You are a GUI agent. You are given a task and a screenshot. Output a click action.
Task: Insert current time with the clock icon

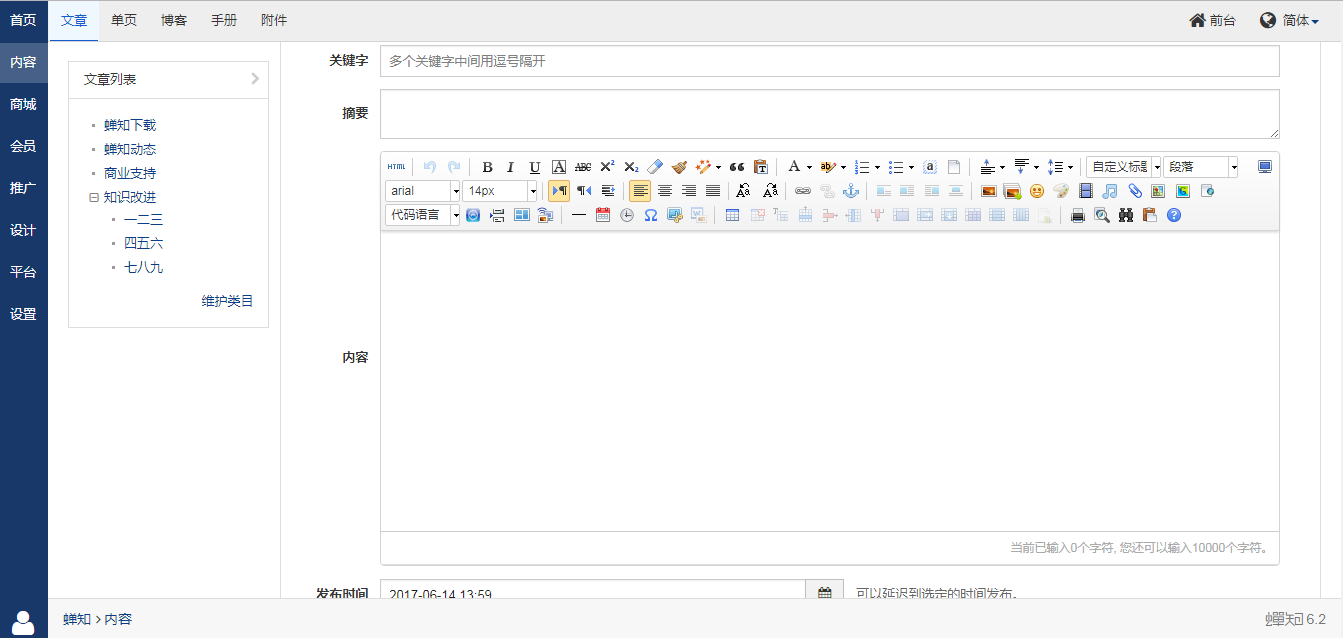[627, 215]
